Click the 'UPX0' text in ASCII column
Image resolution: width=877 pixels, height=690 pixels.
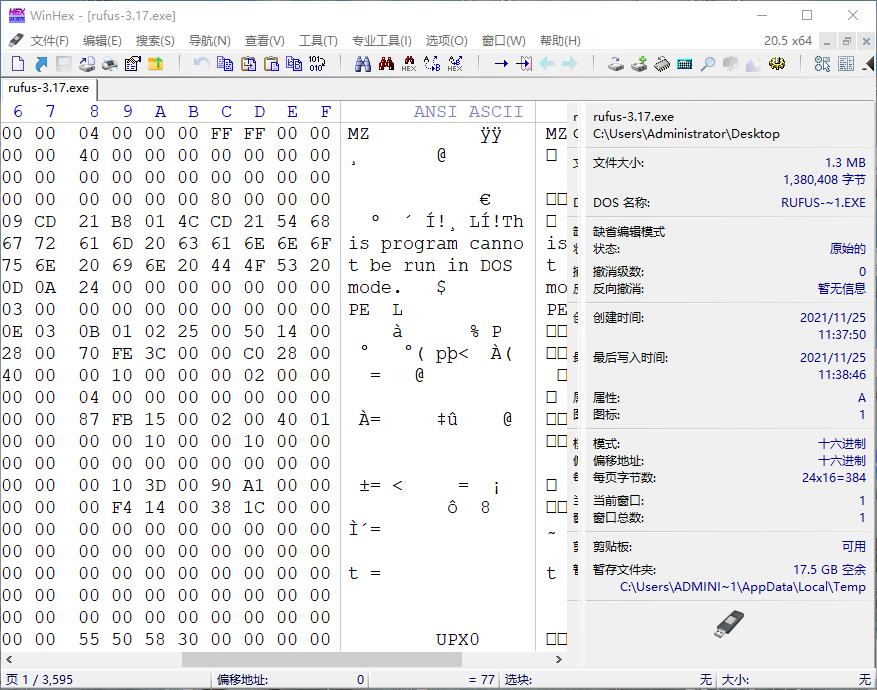pos(458,640)
